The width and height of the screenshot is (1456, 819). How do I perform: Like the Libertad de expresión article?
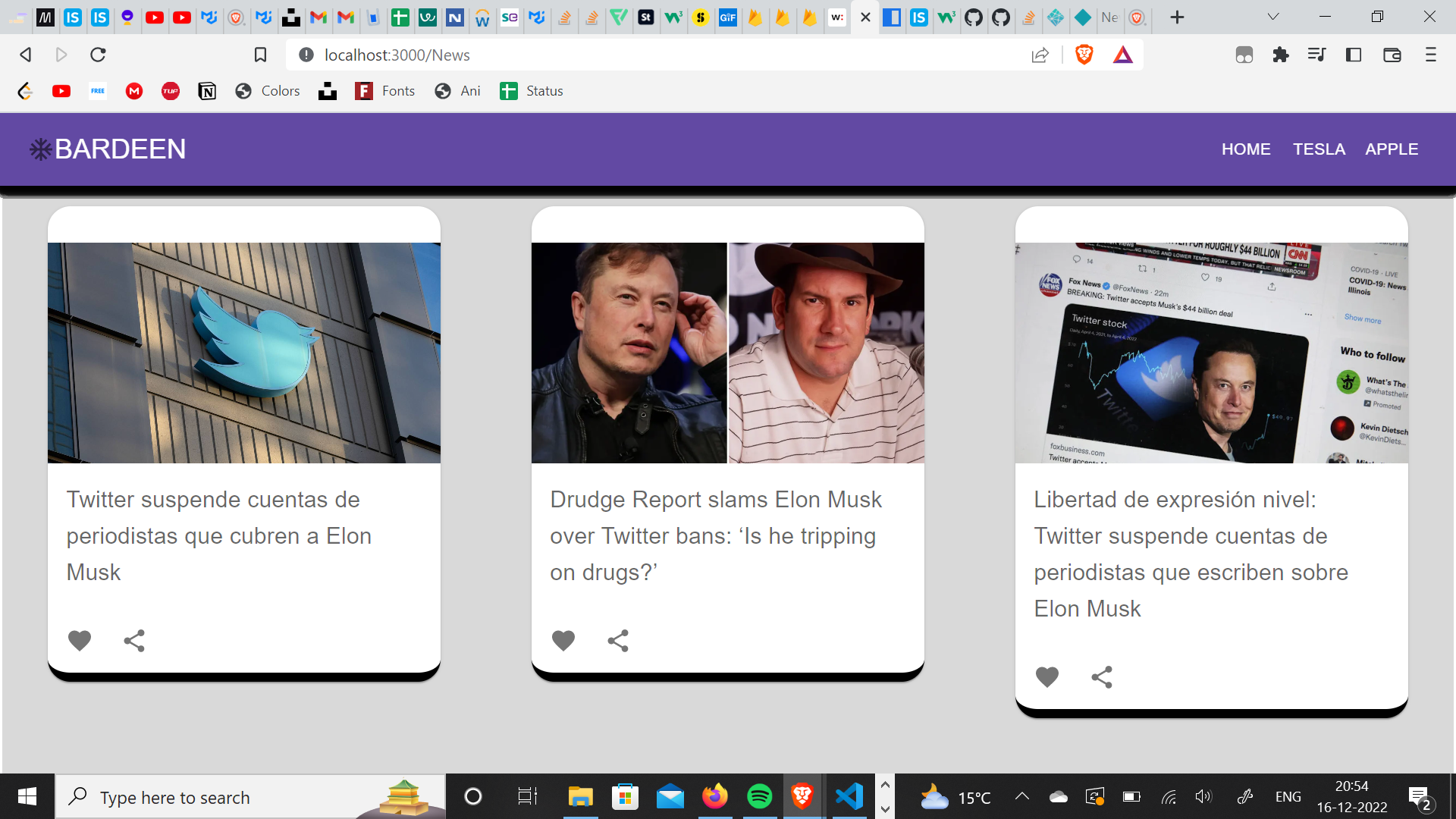1047,677
